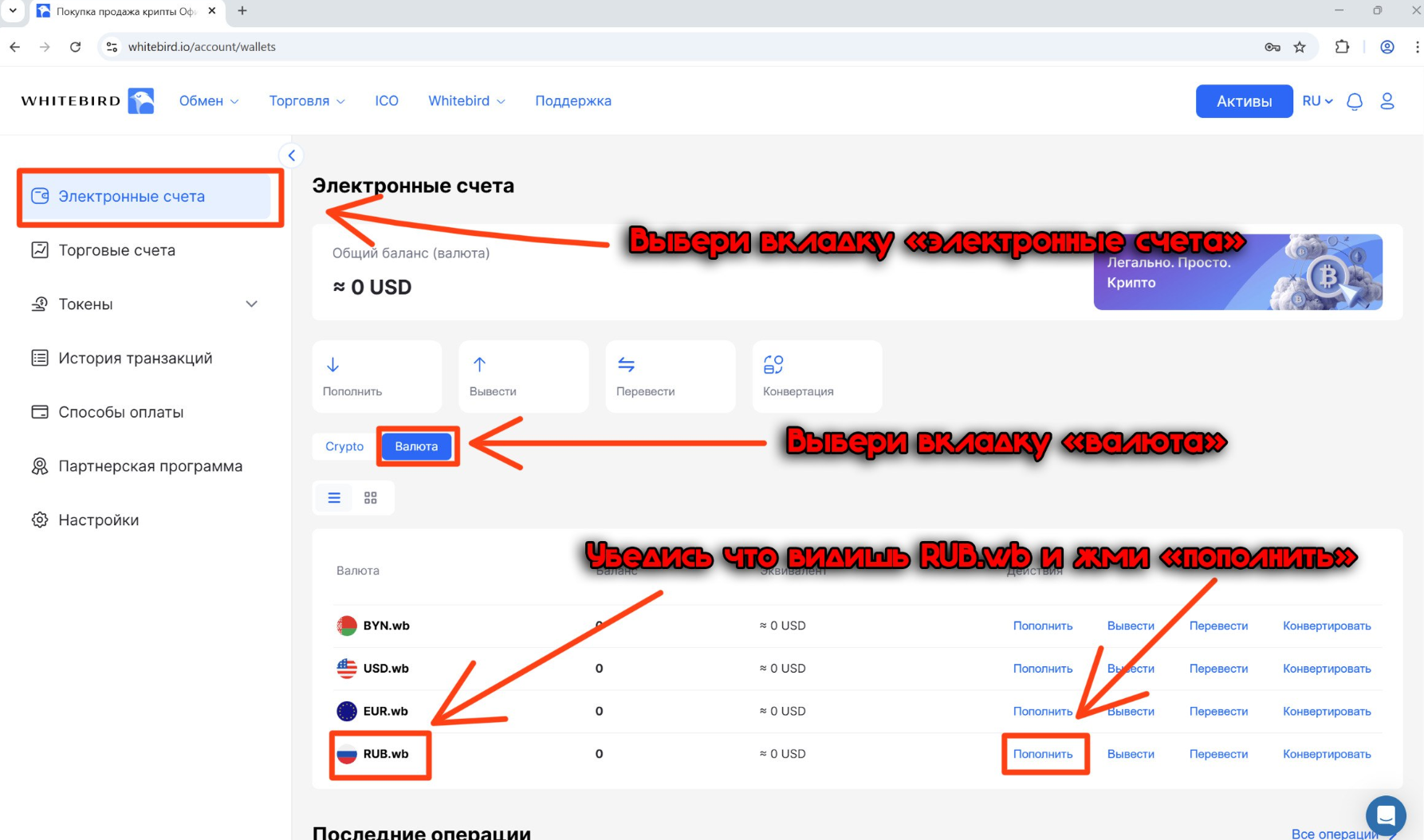The height and width of the screenshot is (840, 1424).
Task: Click Конвертировать for USD.wb
Action: [x=1327, y=669]
